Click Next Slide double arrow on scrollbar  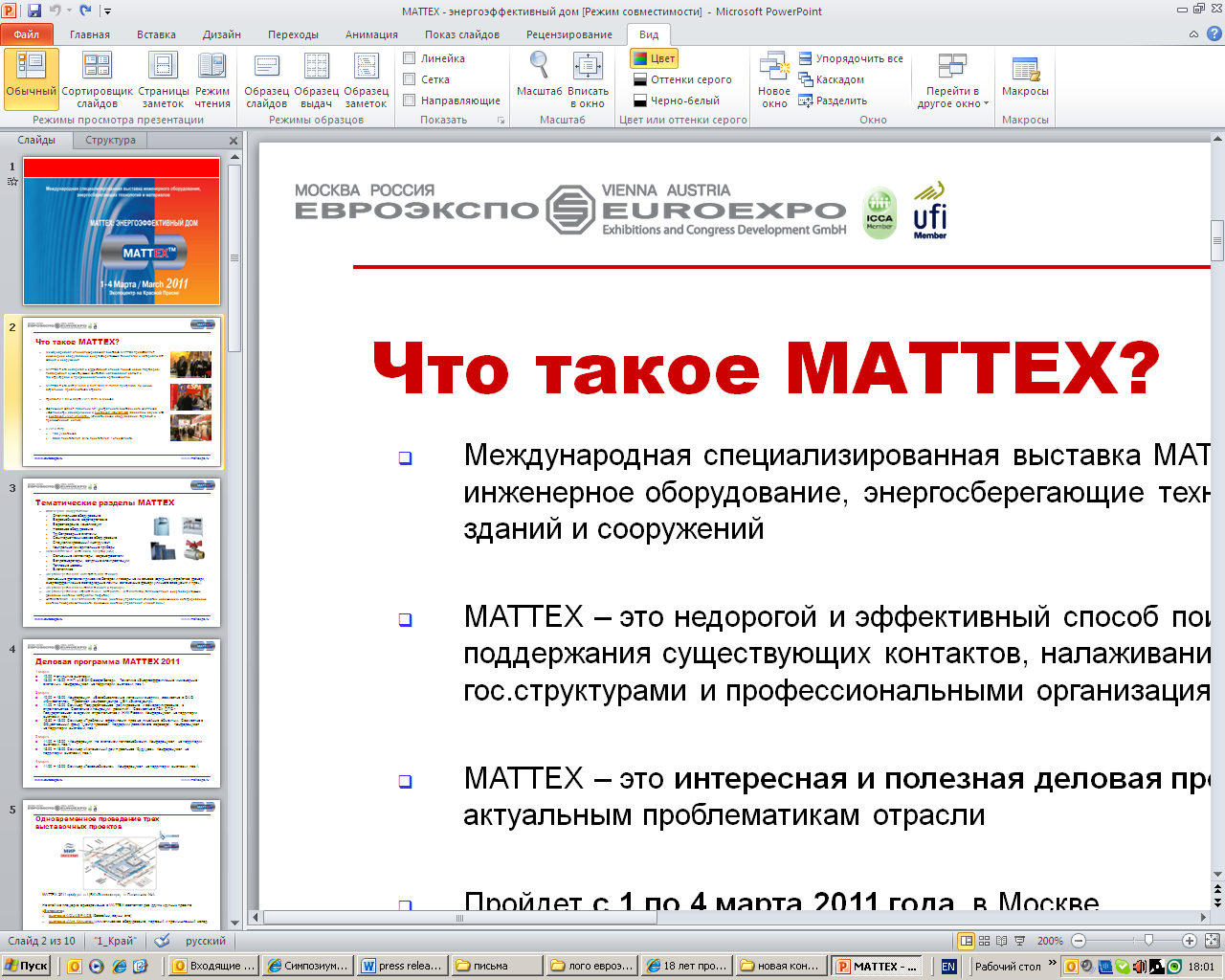click(x=1217, y=902)
